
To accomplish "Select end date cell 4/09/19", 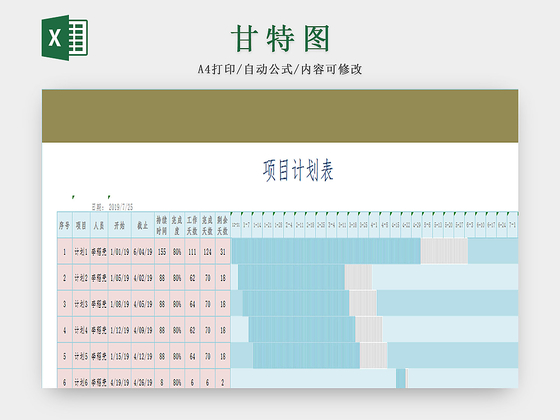I will (x=143, y=330).
